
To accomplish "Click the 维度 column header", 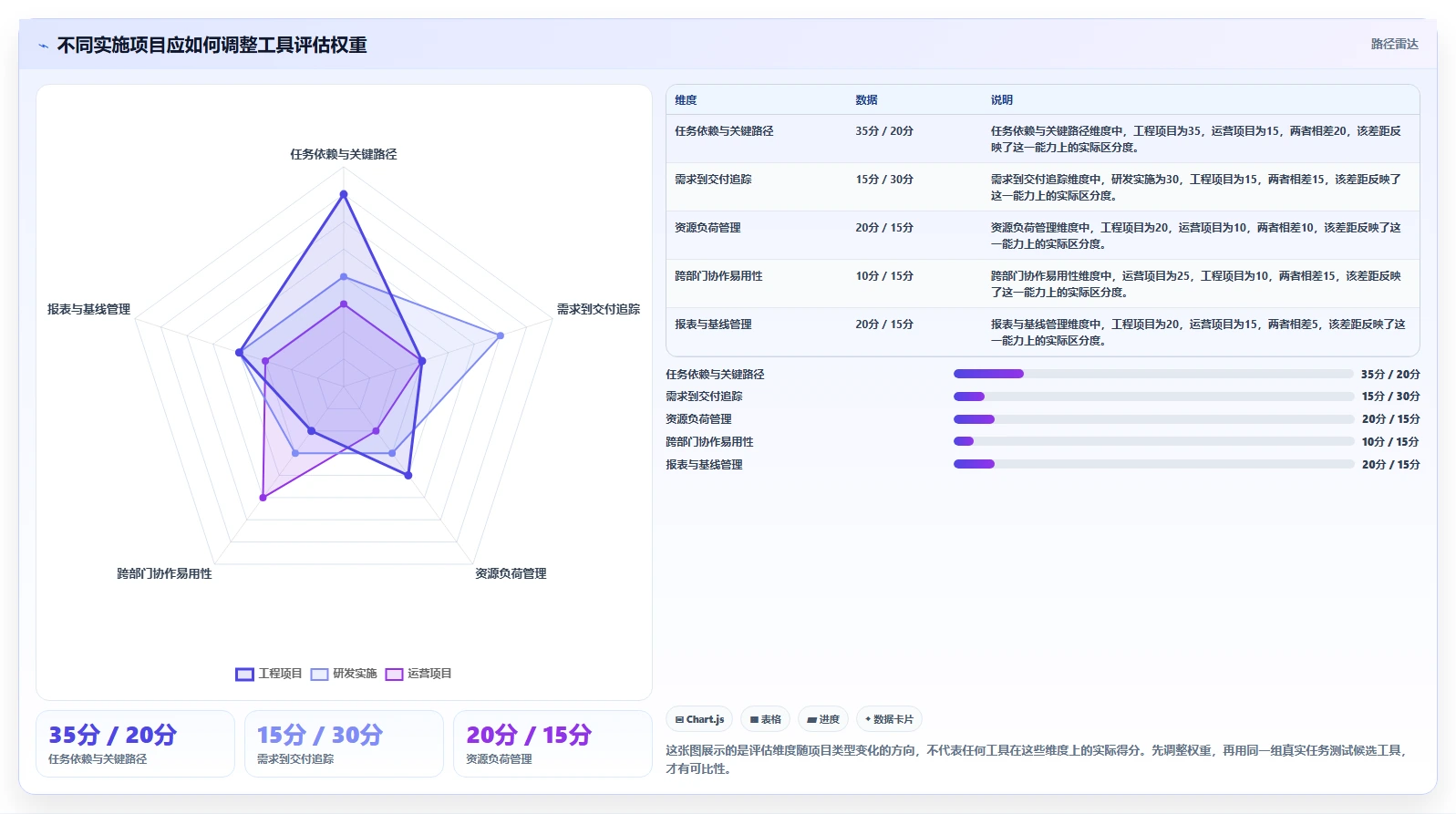I will pos(686,100).
